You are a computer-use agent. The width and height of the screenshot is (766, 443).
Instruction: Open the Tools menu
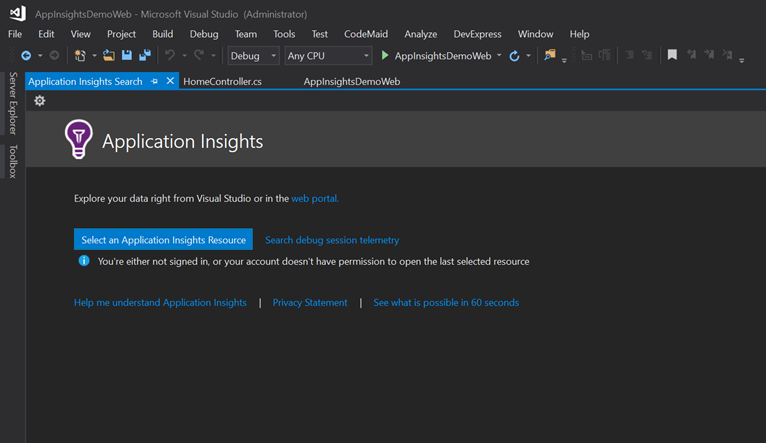click(284, 34)
